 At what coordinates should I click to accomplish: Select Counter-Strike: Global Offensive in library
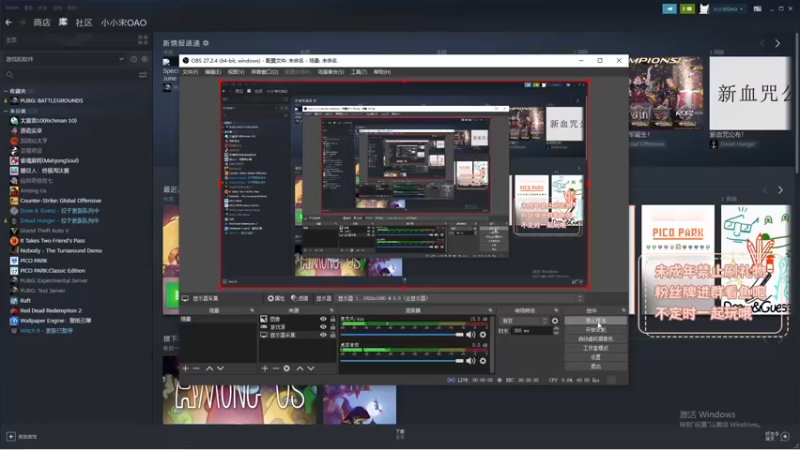pyautogui.click(x=60, y=201)
